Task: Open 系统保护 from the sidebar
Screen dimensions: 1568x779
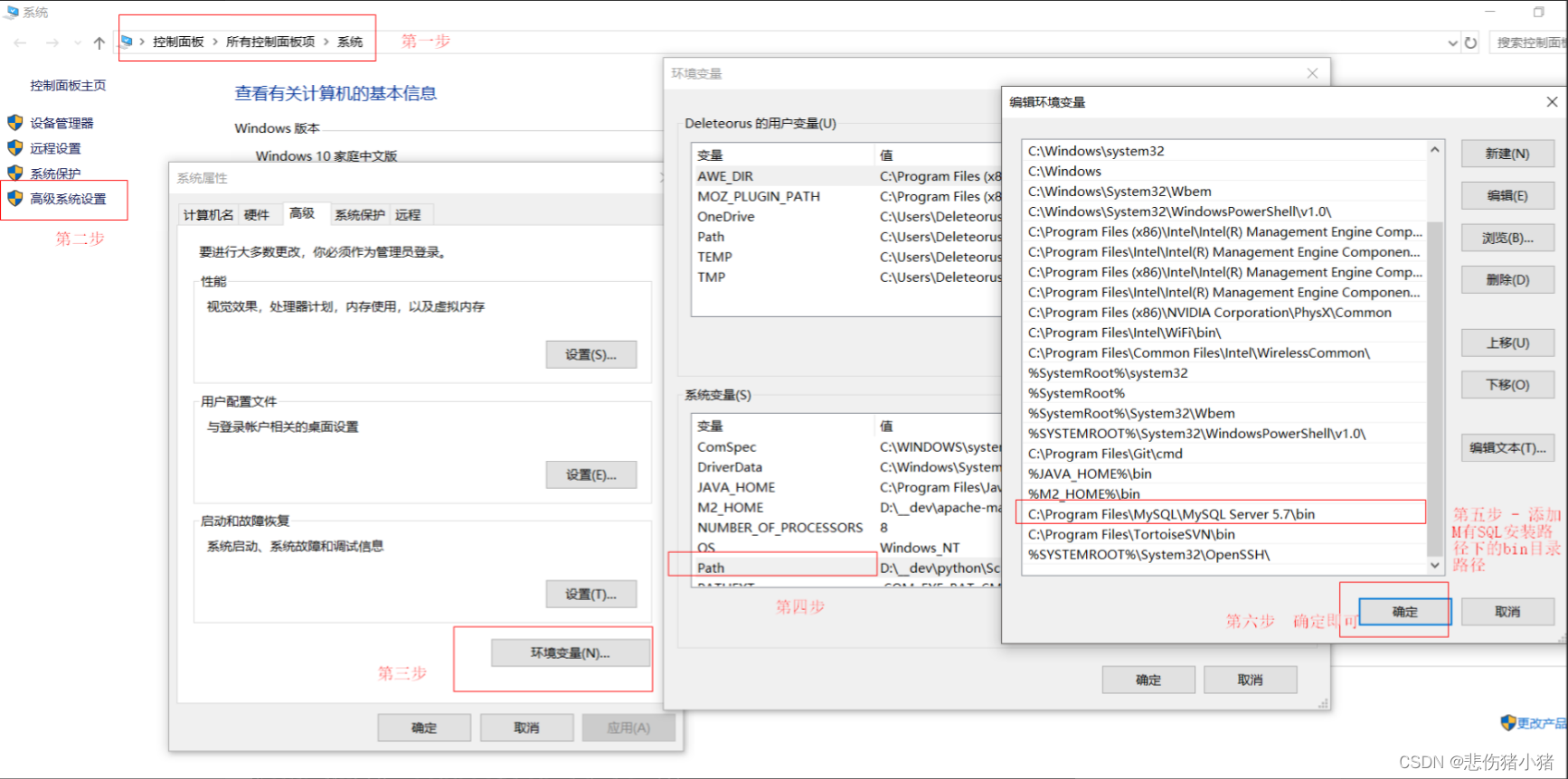Action: [x=55, y=174]
